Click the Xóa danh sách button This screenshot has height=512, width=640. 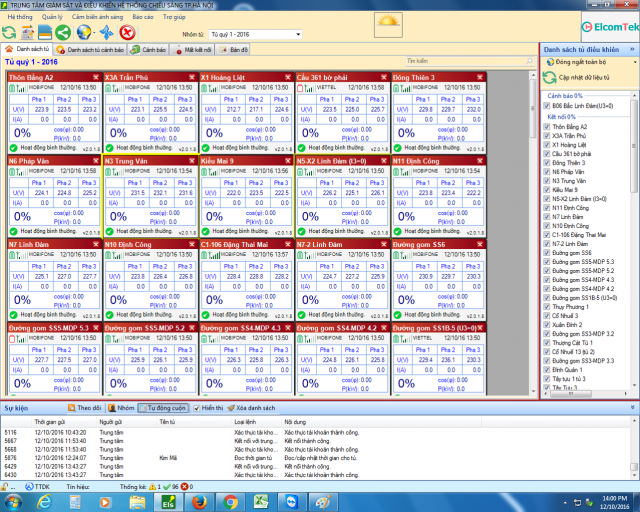tap(254, 408)
